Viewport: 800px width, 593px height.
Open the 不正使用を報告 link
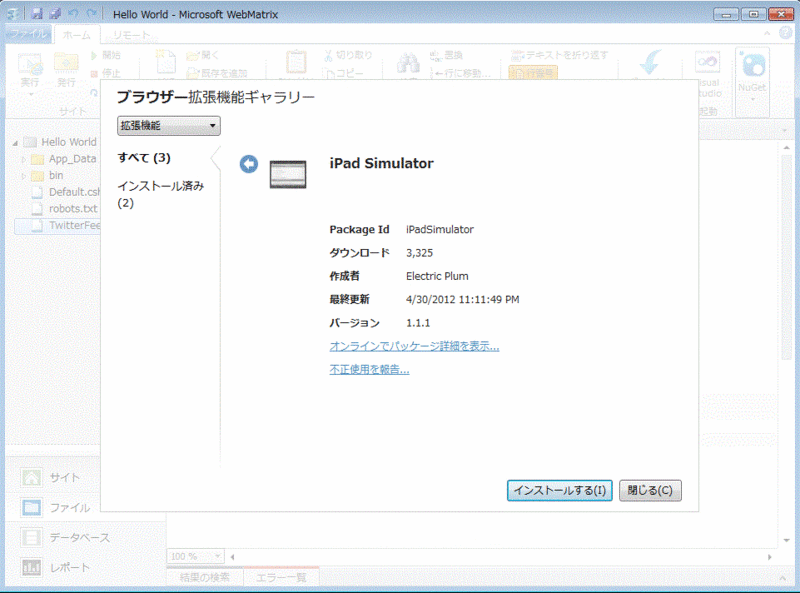pos(367,370)
